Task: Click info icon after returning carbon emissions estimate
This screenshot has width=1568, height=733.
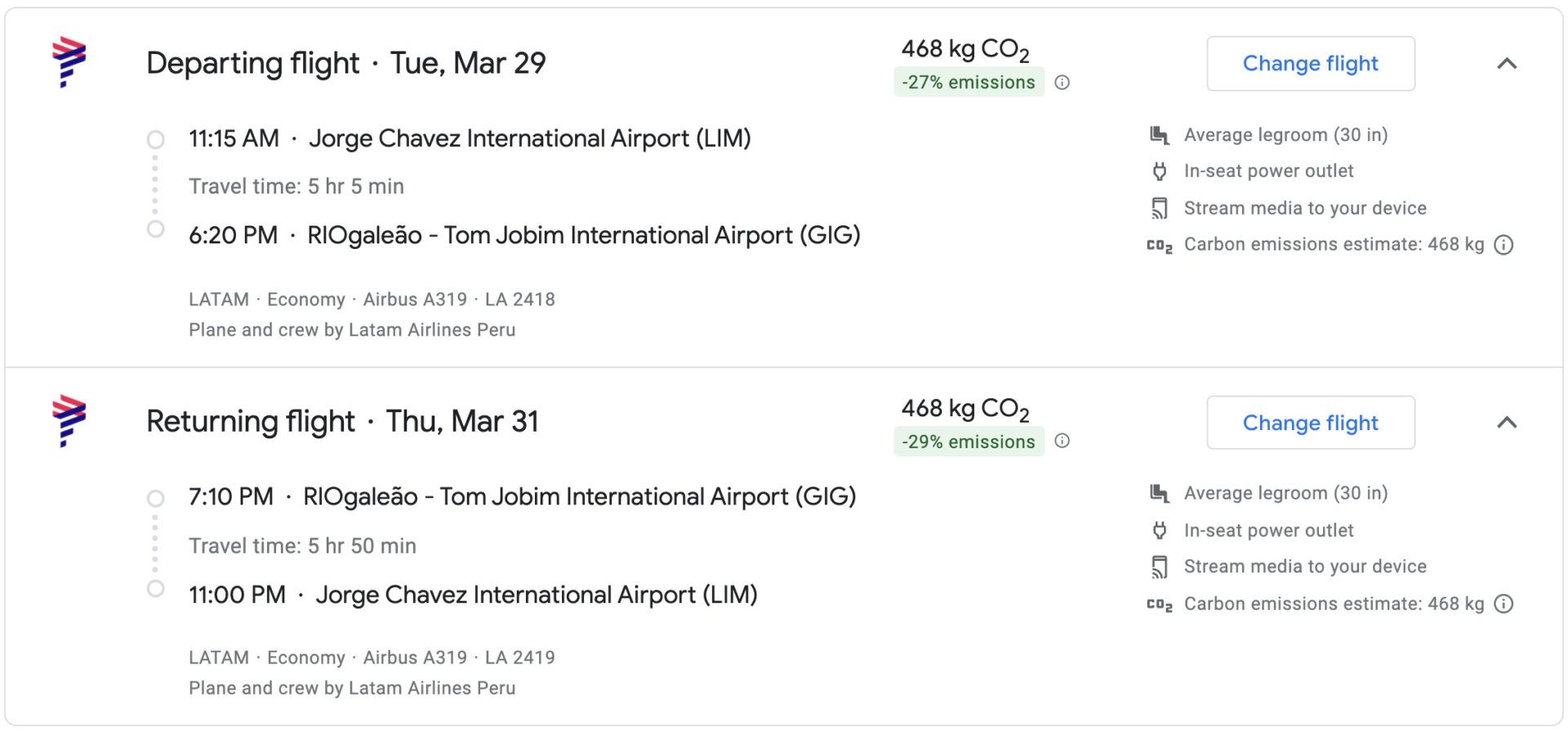Action: [x=1503, y=604]
